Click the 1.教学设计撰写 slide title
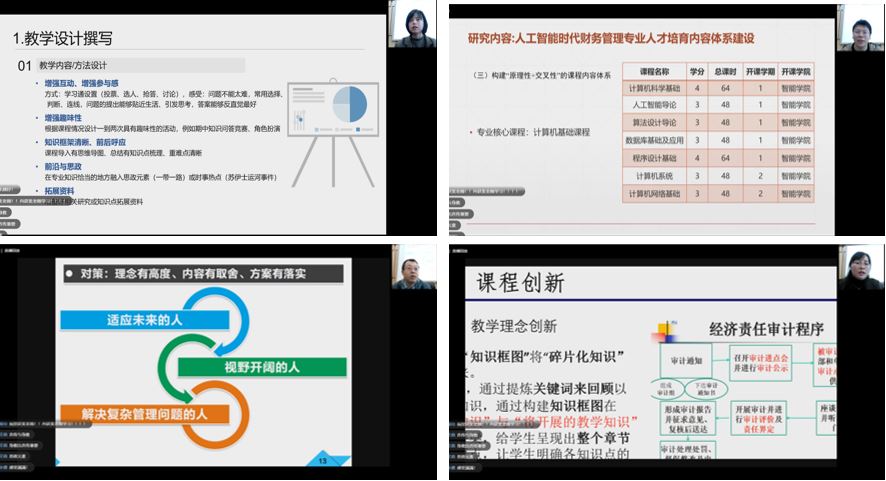The width and height of the screenshot is (886, 481). point(62,38)
